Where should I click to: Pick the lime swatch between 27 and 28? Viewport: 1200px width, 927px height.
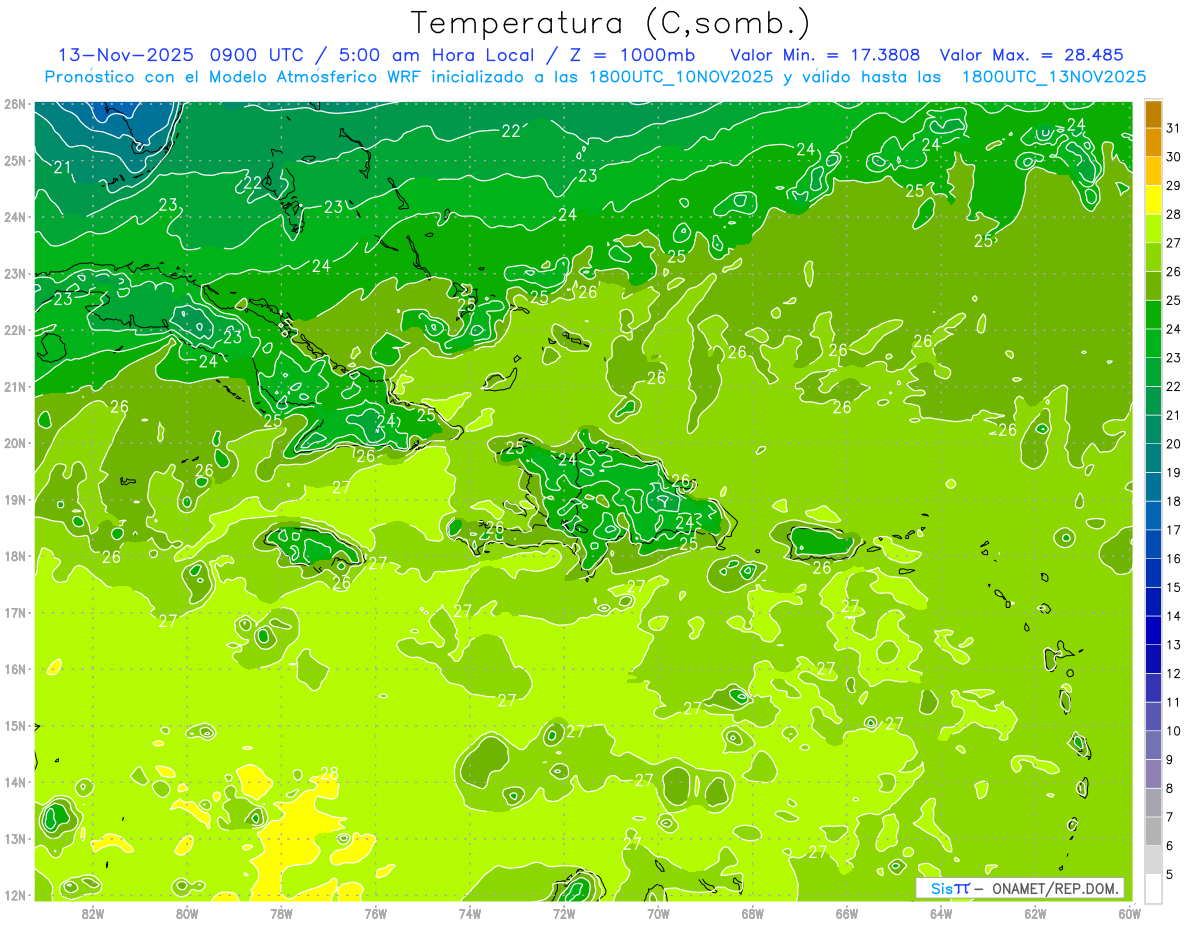click(1153, 229)
